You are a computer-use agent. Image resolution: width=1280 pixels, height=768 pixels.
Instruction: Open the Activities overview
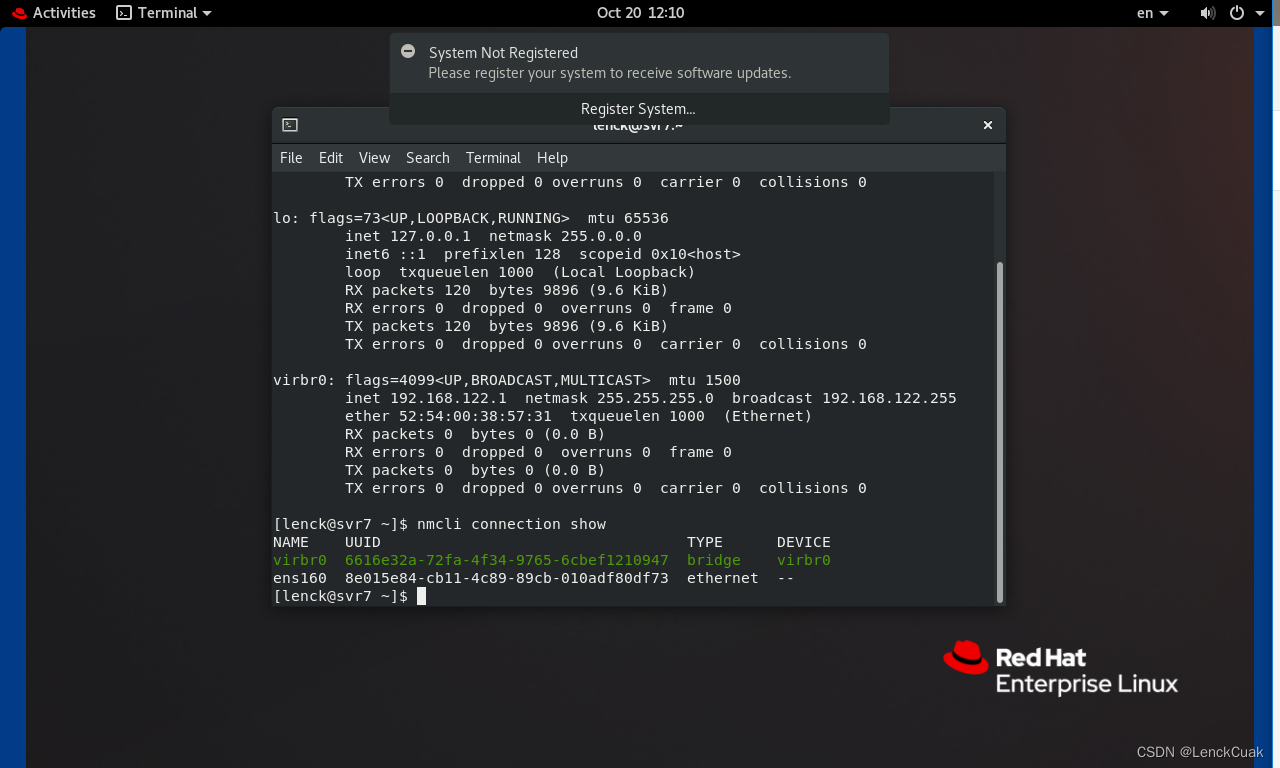[x=64, y=13]
